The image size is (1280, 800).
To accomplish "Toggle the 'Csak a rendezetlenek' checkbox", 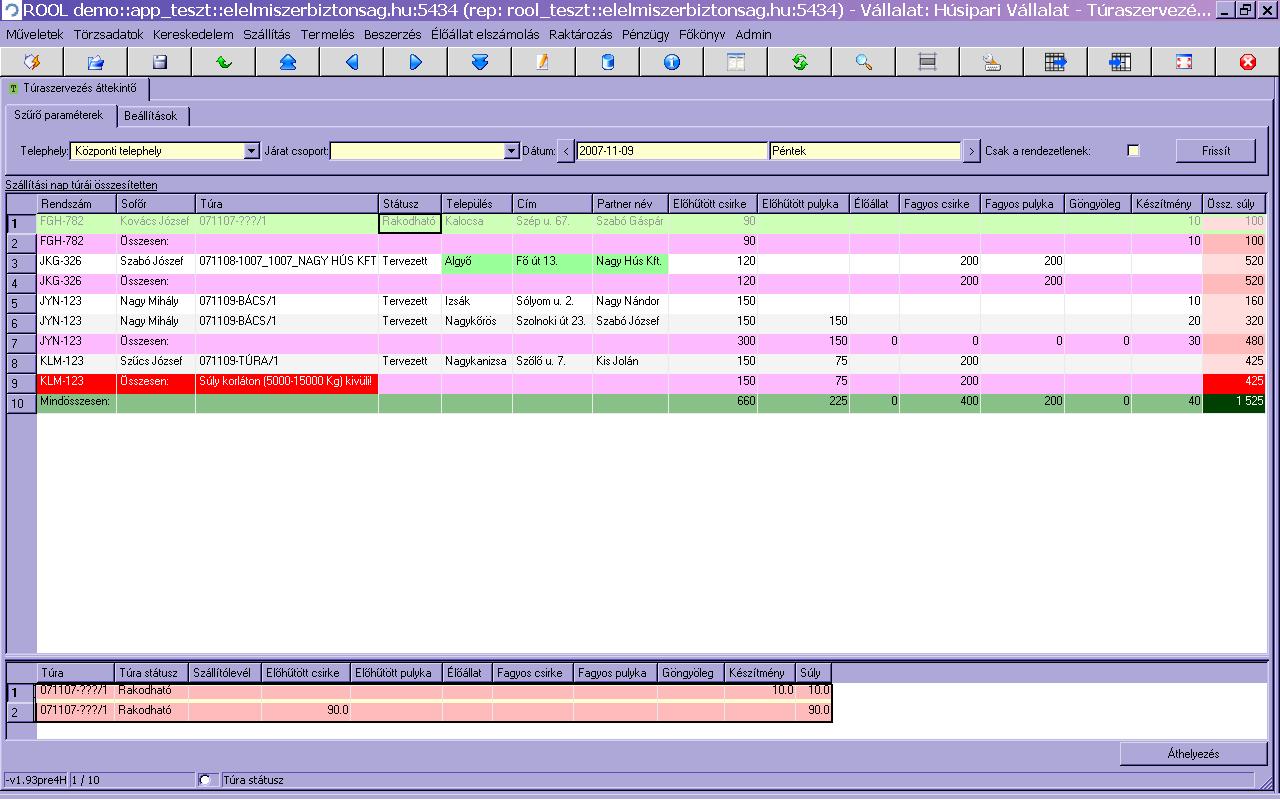I will pyautogui.click(x=1133, y=151).
